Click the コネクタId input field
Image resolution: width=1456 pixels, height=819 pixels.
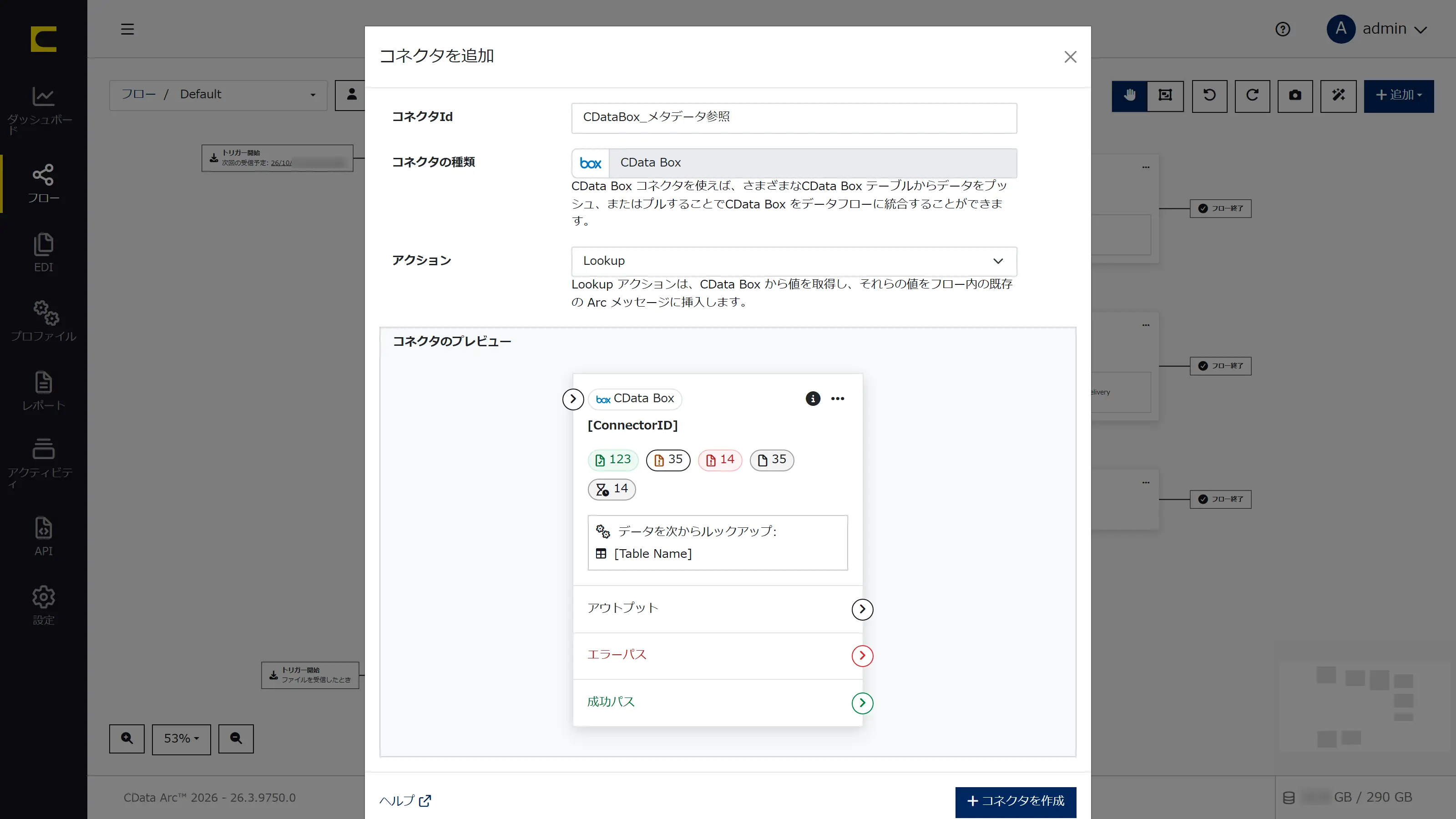point(794,117)
